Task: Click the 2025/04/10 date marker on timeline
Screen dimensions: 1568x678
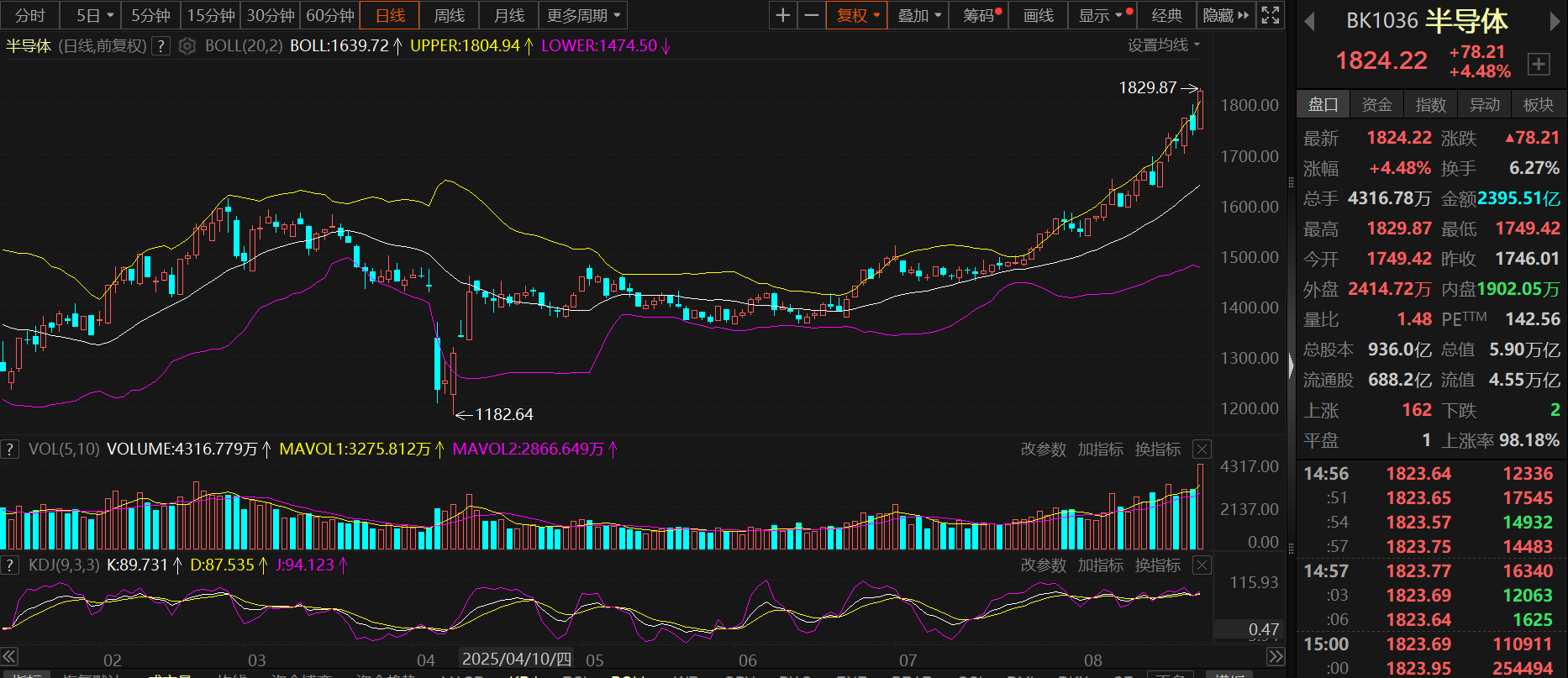Action: [x=517, y=659]
